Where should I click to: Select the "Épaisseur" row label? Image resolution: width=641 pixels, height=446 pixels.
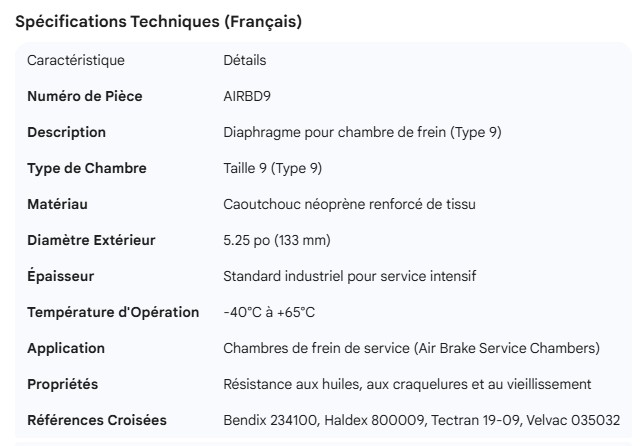[x=61, y=276]
